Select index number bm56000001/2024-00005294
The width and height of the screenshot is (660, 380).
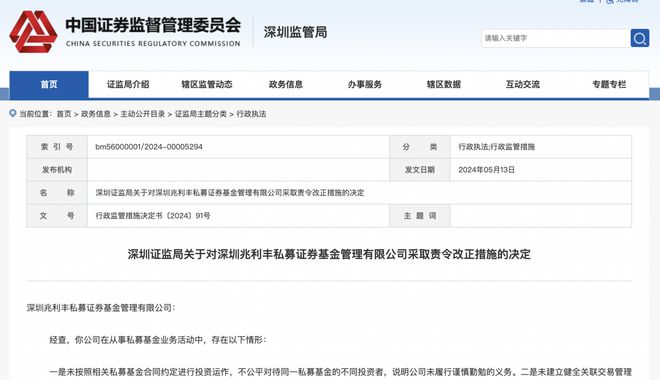149,147
